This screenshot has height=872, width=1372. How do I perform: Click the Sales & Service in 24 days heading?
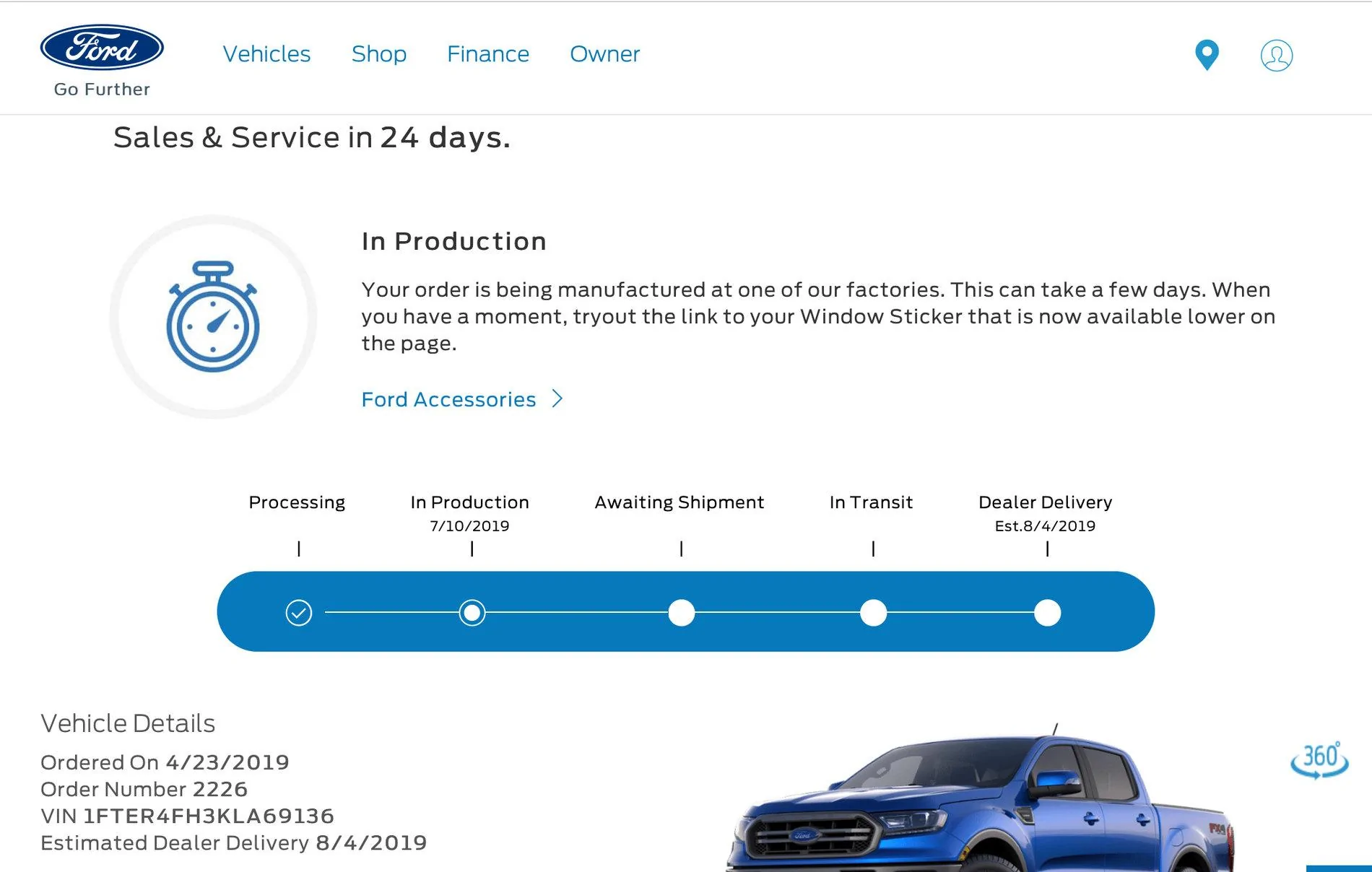coord(312,138)
